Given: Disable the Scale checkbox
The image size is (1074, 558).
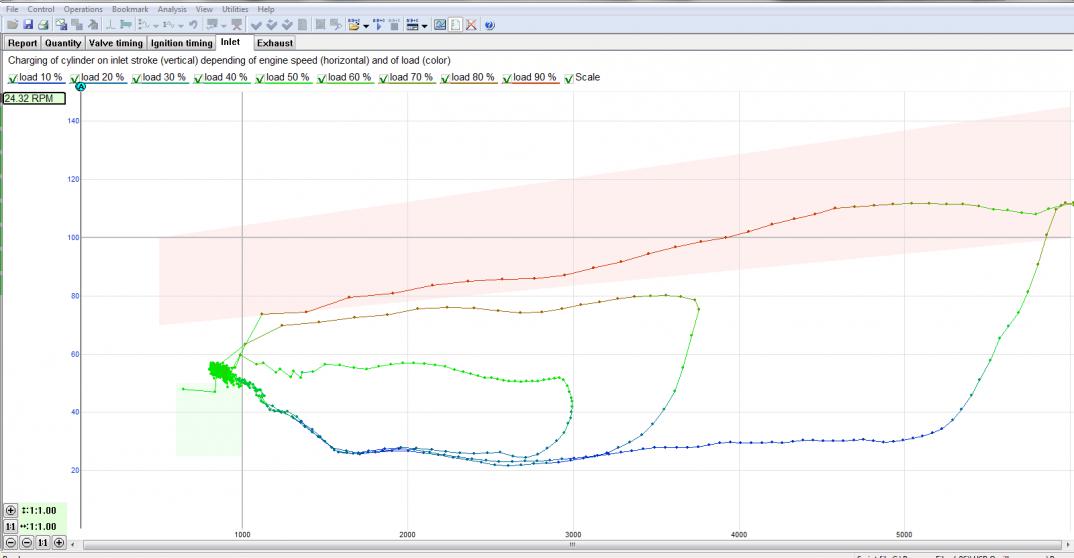Looking at the screenshot, I should click(569, 78).
